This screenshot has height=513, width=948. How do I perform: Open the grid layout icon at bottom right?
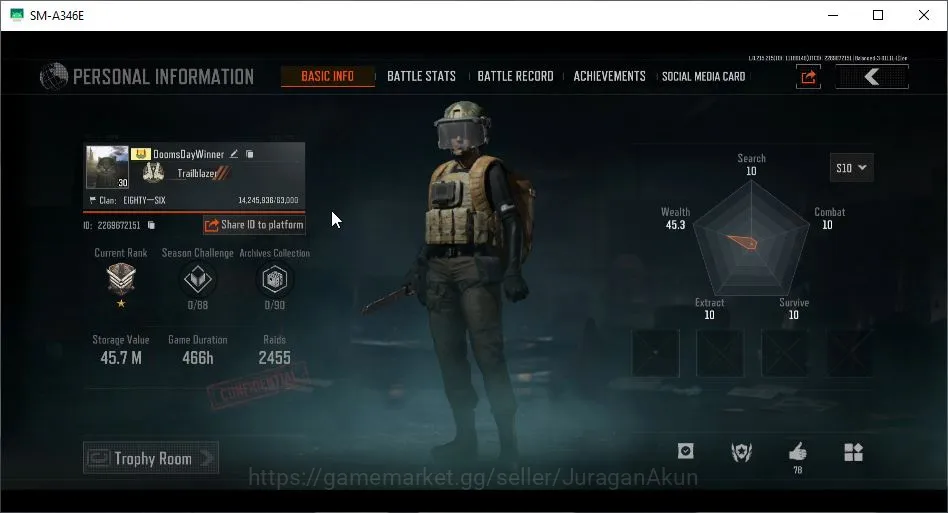853,452
